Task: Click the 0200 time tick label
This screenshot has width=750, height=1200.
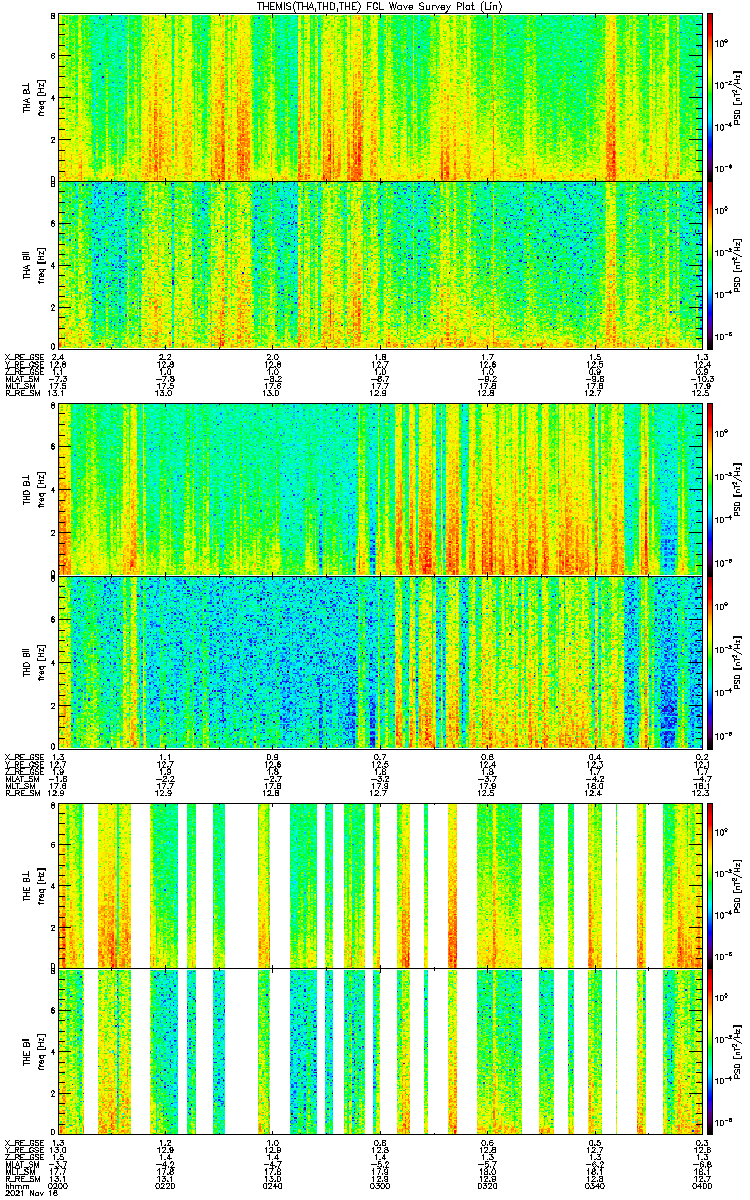Action: (59, 1185)
